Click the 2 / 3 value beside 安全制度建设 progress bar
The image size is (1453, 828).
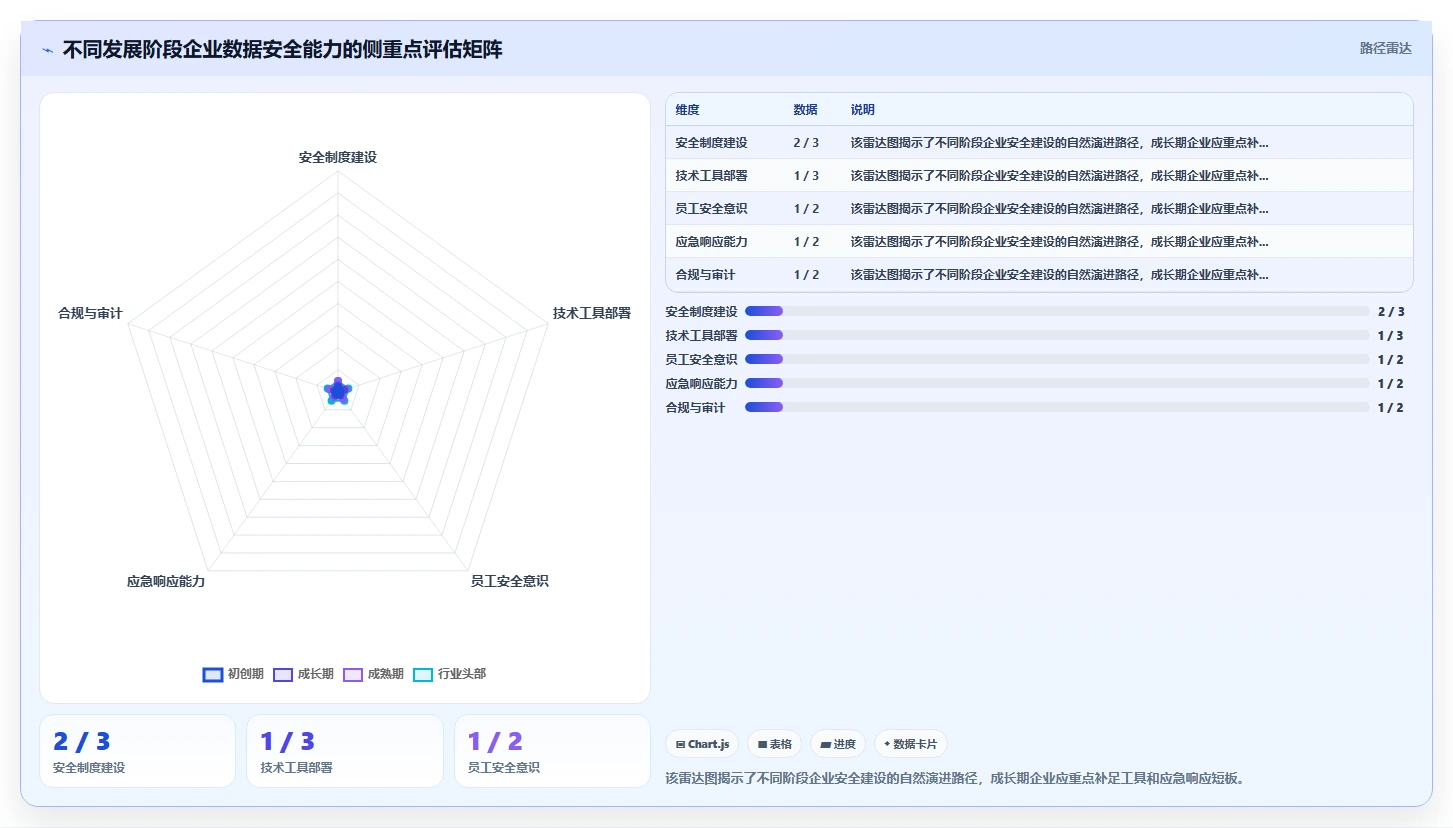1391,311
